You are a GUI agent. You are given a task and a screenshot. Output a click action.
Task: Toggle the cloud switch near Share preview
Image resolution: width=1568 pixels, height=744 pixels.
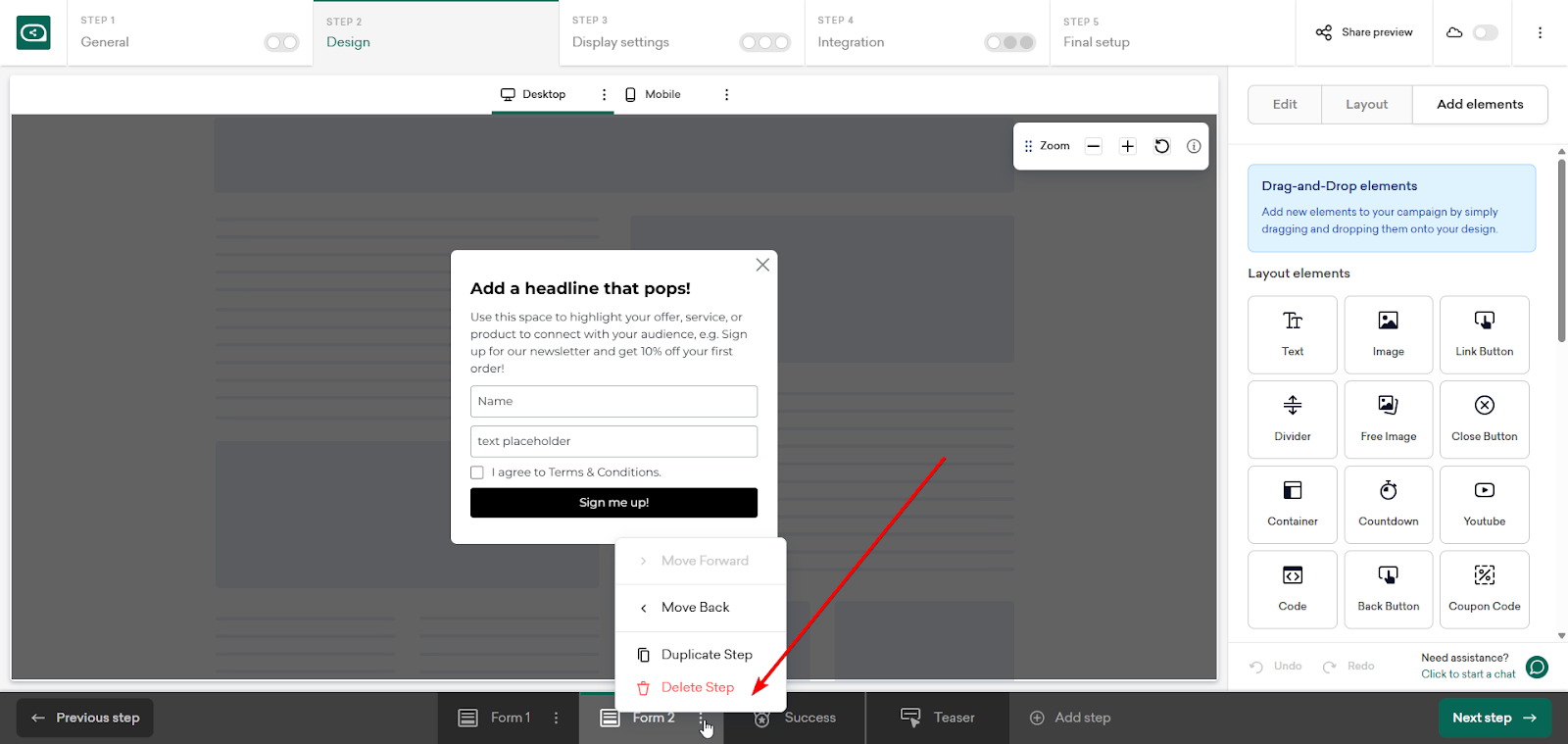pos(1485,32)
